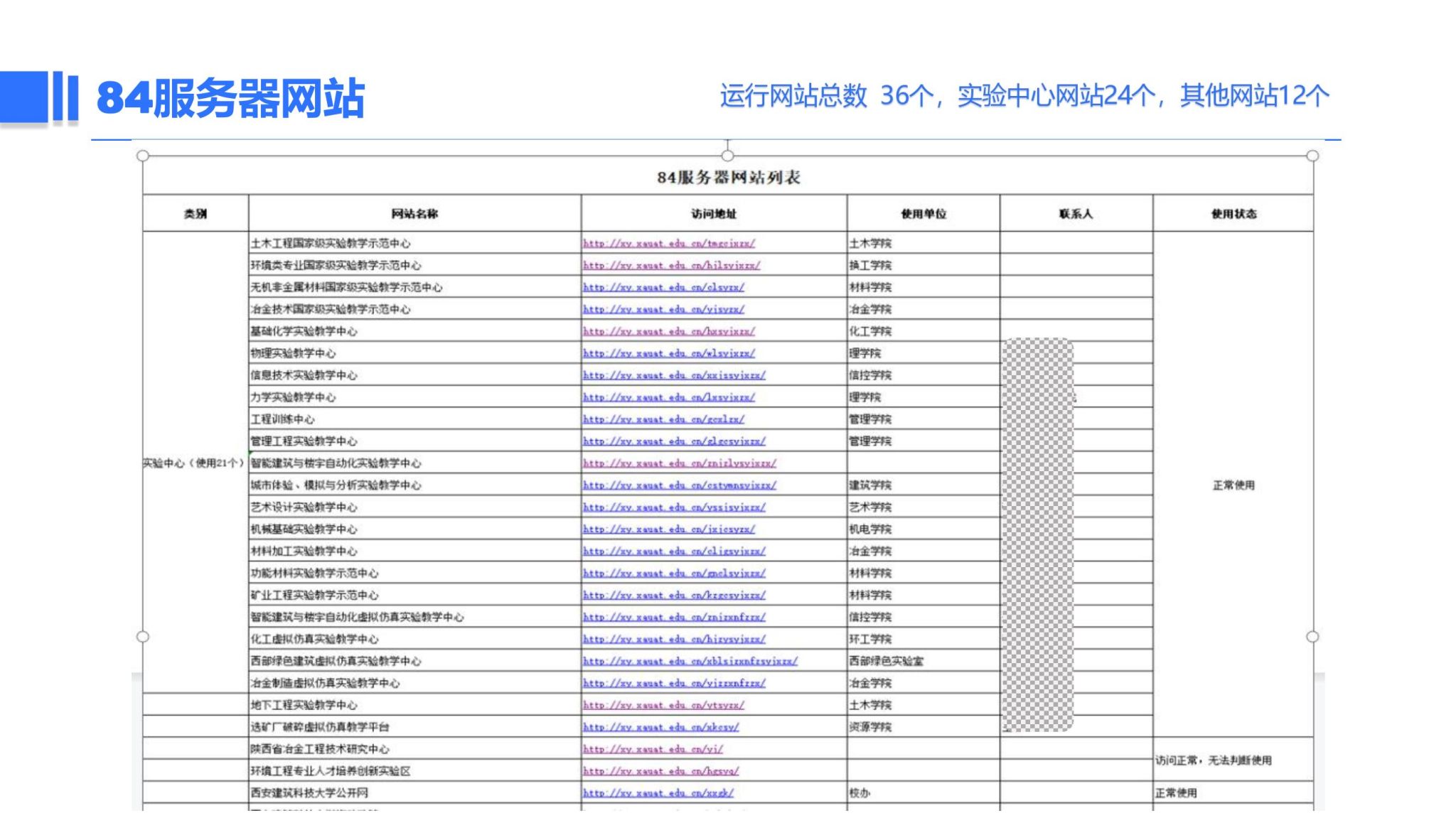Open the 城市体验、模拟与分析实验教学中心 link
The width and height of the screenshot is (1456, 818).
pos(680,485)
